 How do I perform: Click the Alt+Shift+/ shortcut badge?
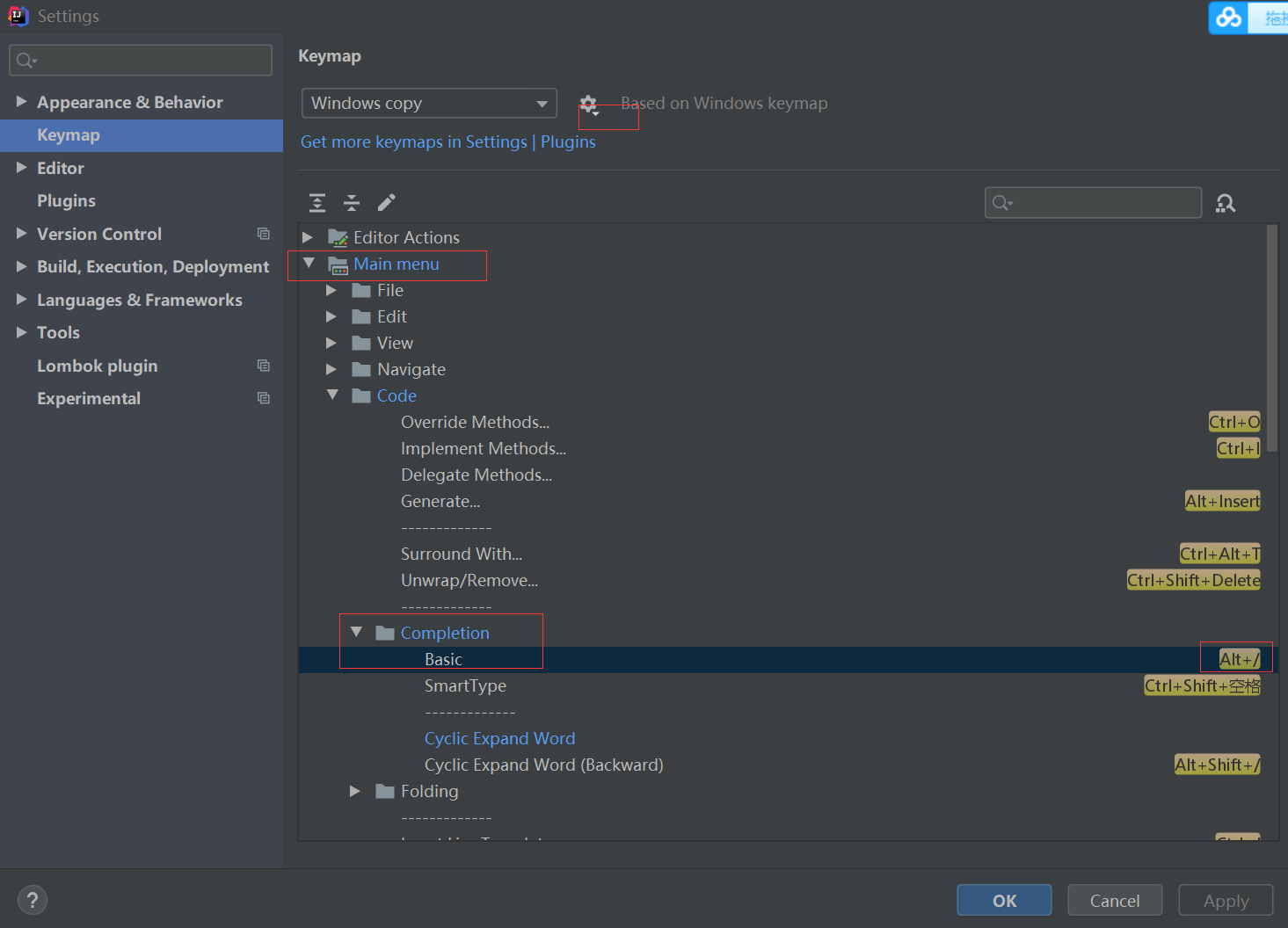point(1218,765)
